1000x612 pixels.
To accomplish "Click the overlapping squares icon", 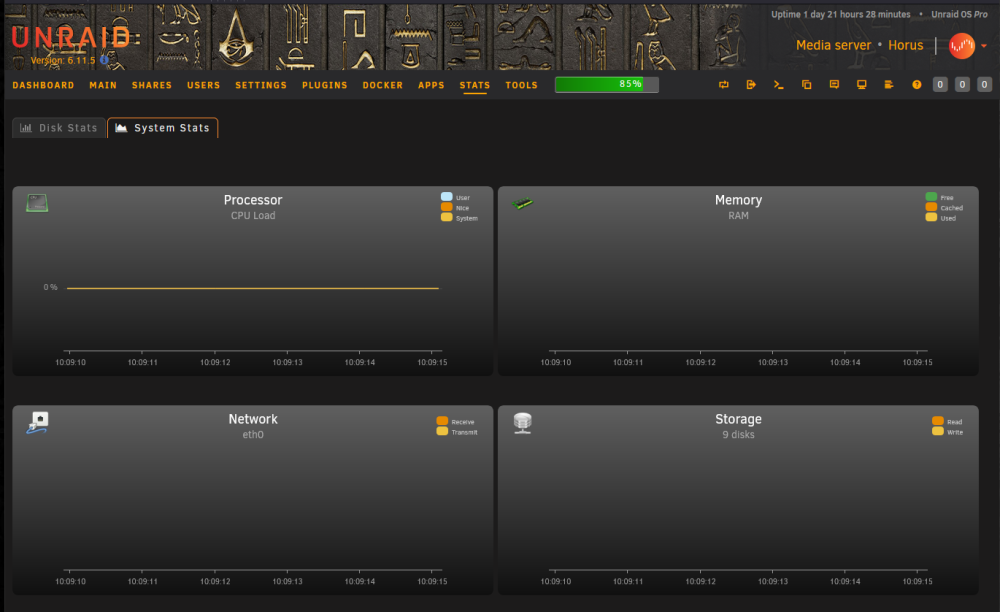I will click(807, 85).
